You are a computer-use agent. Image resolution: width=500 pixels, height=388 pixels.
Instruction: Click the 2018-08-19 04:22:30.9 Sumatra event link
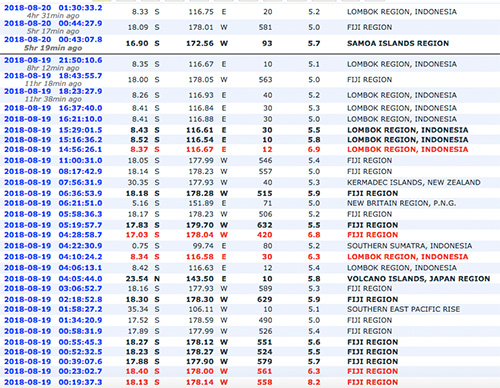coord(53,246)
